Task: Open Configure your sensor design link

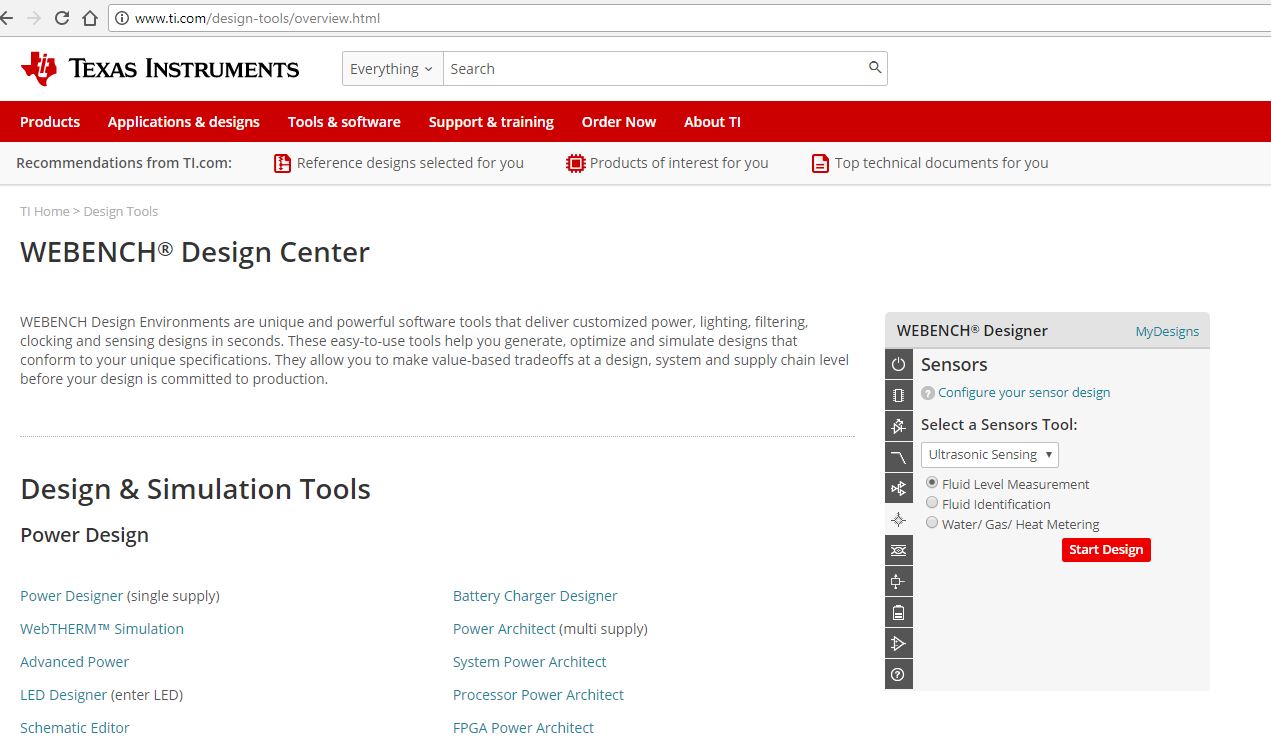Action: click(x=1024, y=393)
